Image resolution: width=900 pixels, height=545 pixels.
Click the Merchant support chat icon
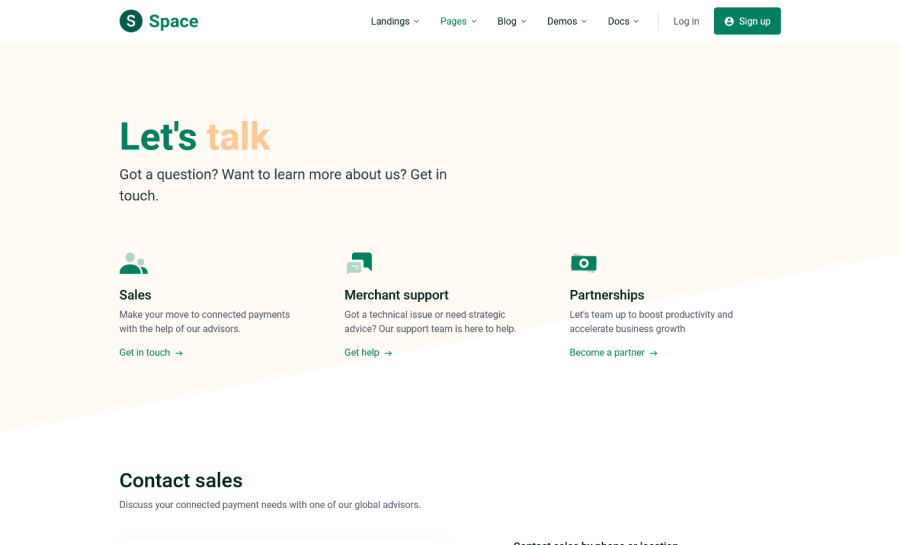[x=359, y=264]
